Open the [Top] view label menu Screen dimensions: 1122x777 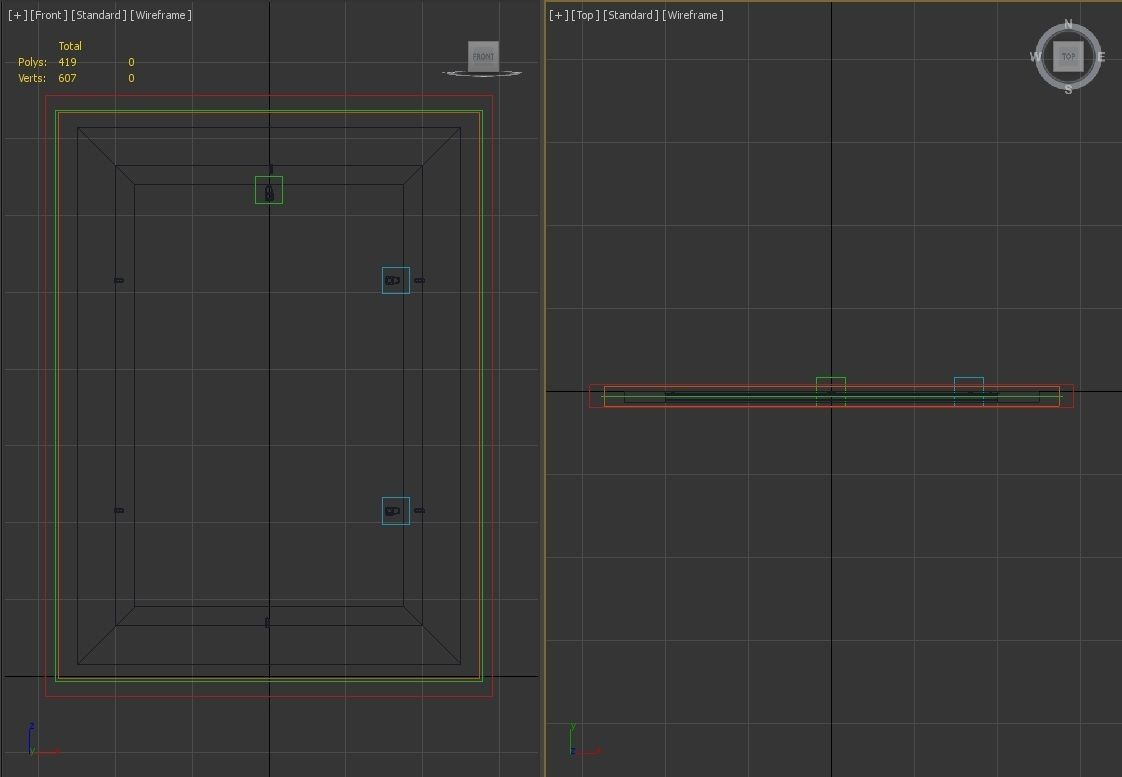tap(585, 15)
